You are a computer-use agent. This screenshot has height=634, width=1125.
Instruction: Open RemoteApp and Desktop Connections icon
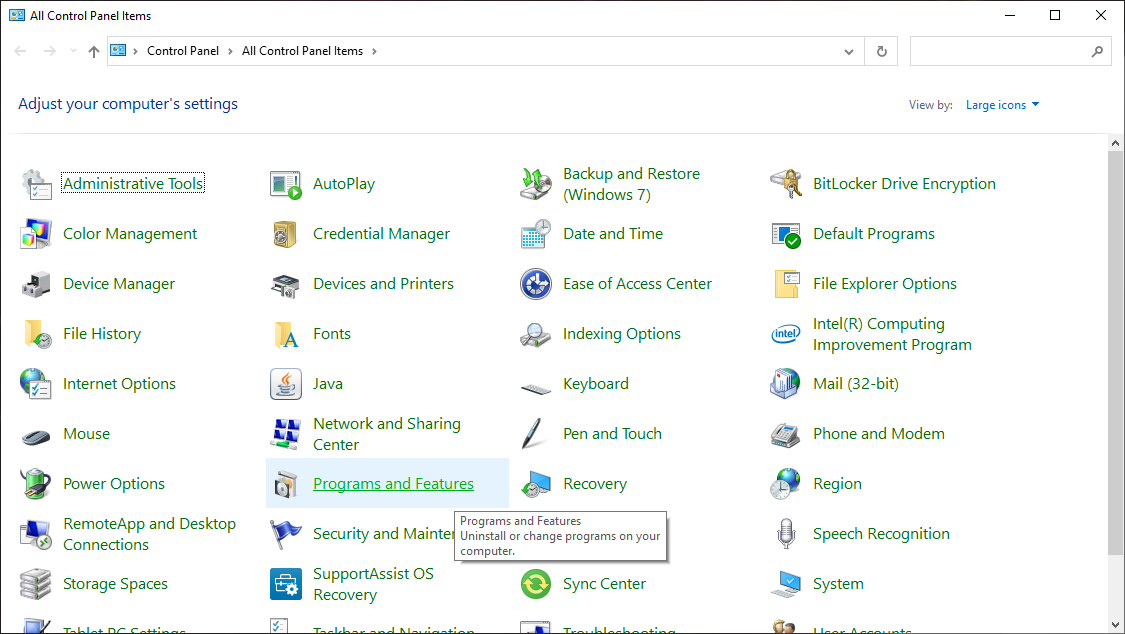(36, 534)
